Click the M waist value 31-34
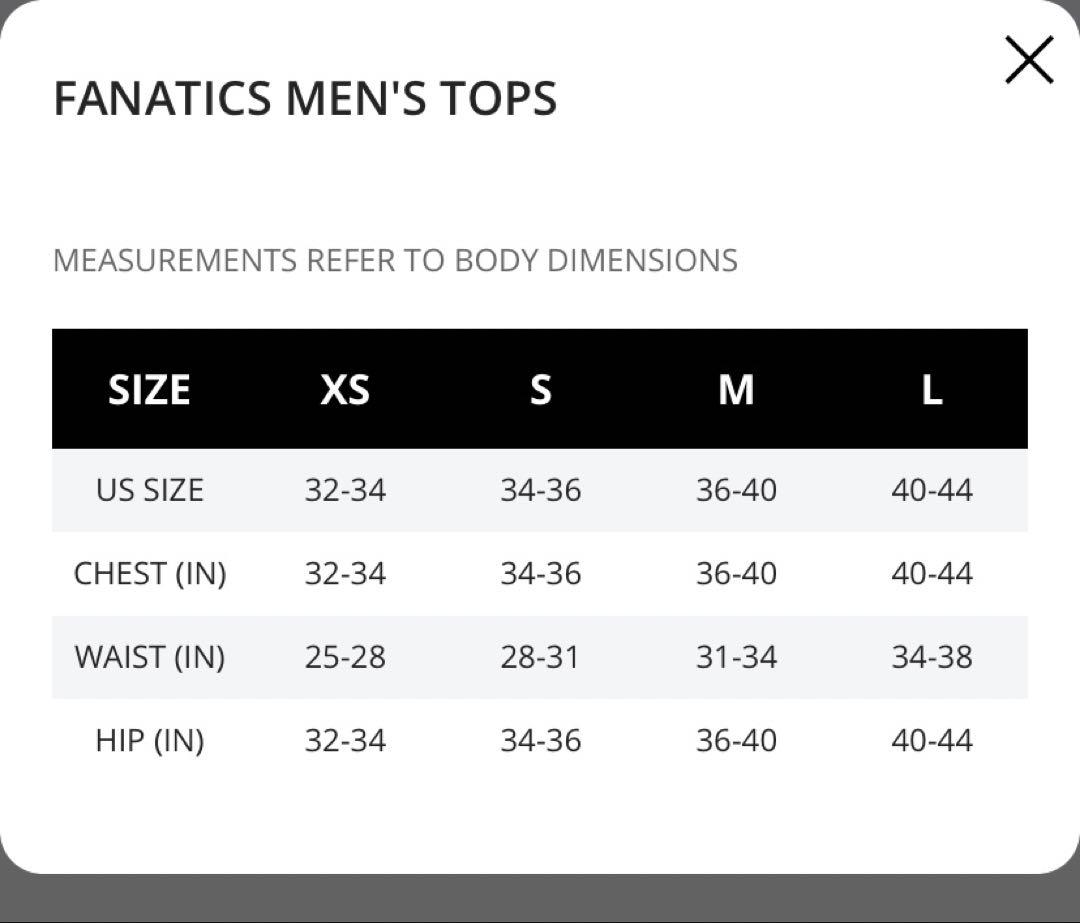Image resolution: width=1080 pixels, height=923 pixels. pyautogui.click(x=736, y=657)
